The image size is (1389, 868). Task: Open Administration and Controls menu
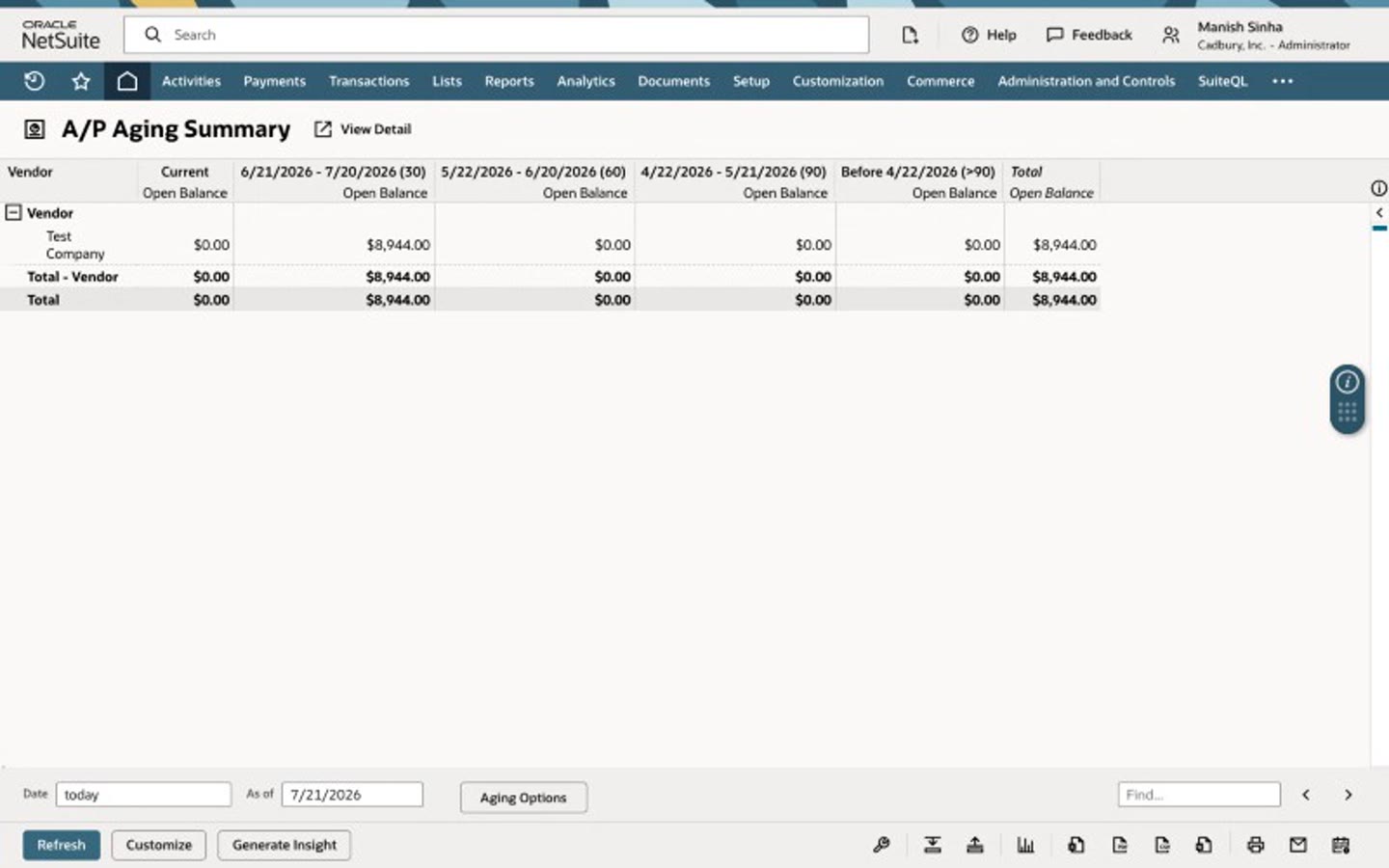pos(1086,81)
